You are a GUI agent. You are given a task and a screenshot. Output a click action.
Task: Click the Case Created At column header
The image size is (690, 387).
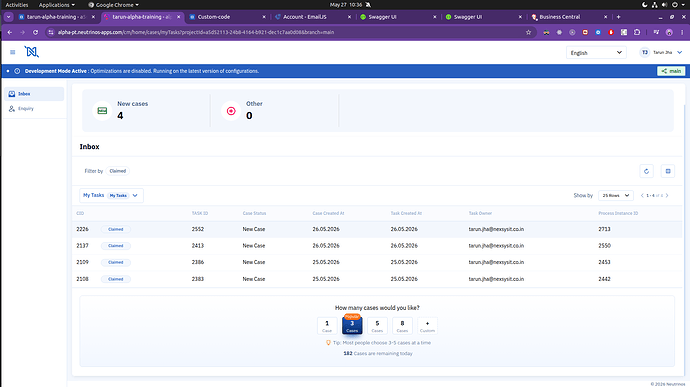point(328,213)
